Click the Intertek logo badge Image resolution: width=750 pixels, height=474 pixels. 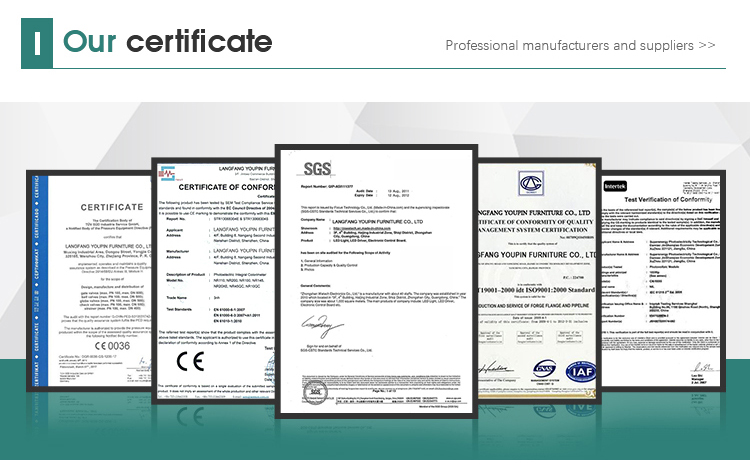point(615,186)
